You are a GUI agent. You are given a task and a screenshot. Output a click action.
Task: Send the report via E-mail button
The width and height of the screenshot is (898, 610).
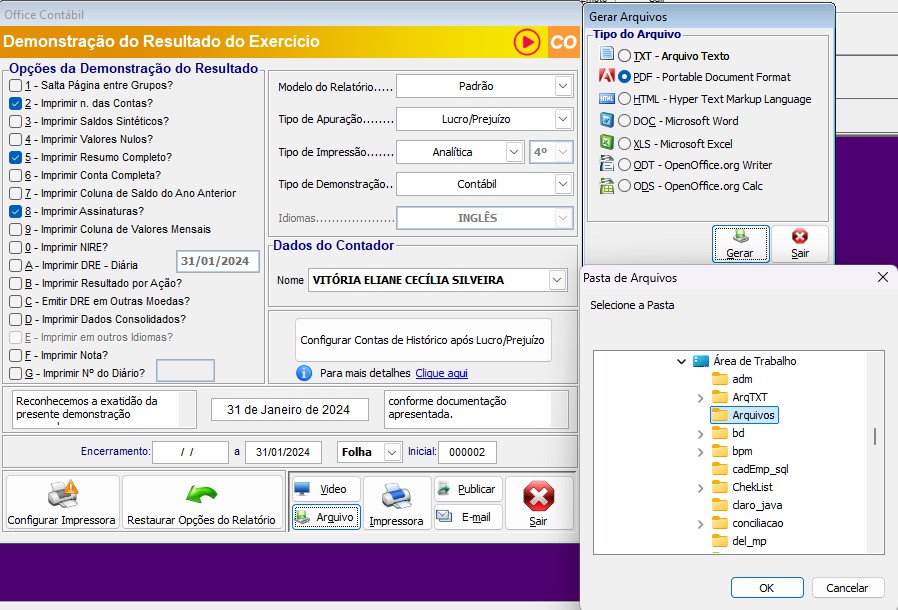467,517
